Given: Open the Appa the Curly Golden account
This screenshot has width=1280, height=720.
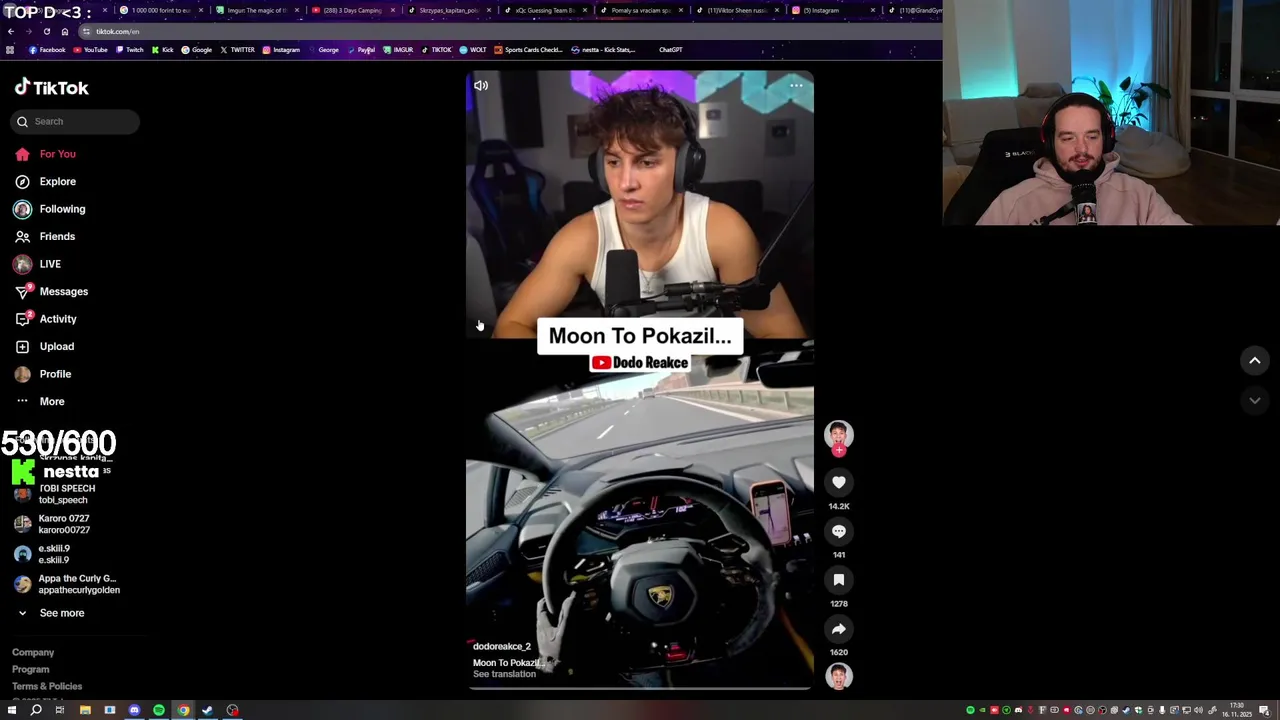Looking at the screenshot, I should coord(78,584).
